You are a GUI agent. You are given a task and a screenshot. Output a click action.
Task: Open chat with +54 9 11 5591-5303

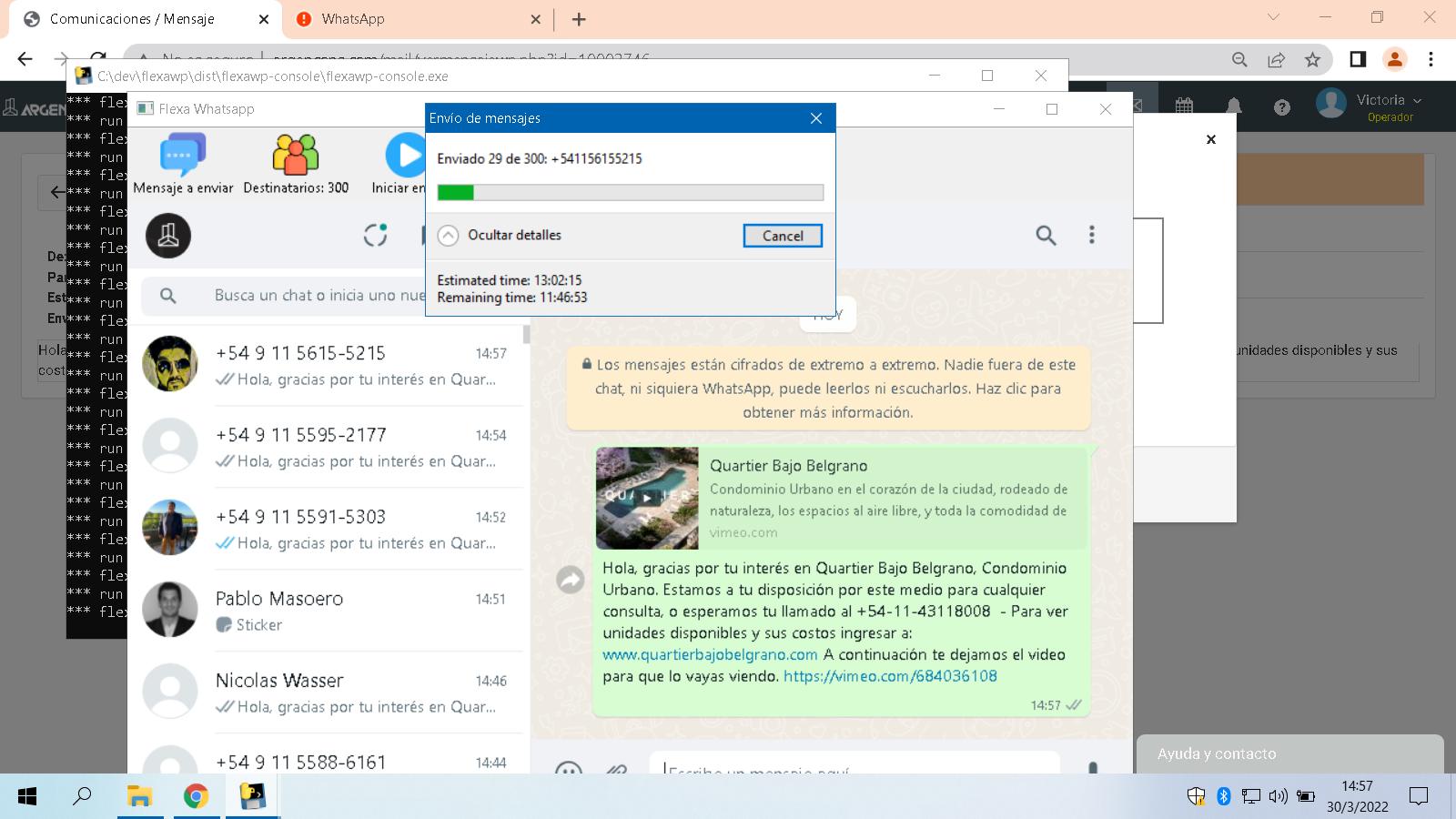tap(328, 529)
